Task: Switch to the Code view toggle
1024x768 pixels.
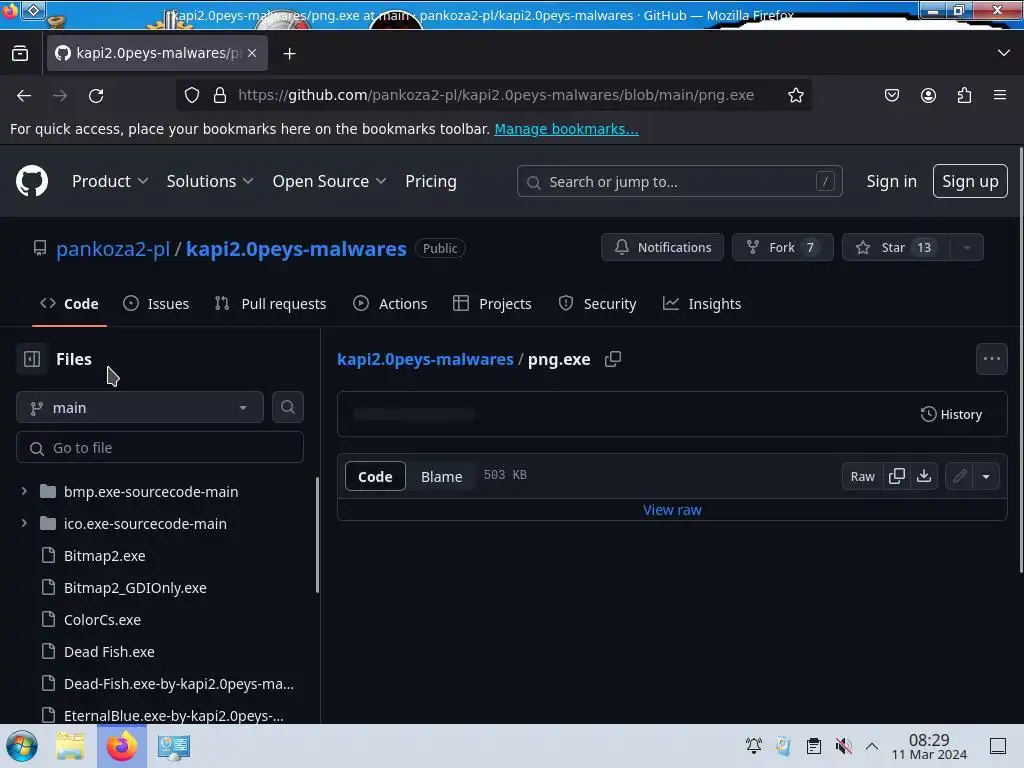Action: [x=375, y=476]
